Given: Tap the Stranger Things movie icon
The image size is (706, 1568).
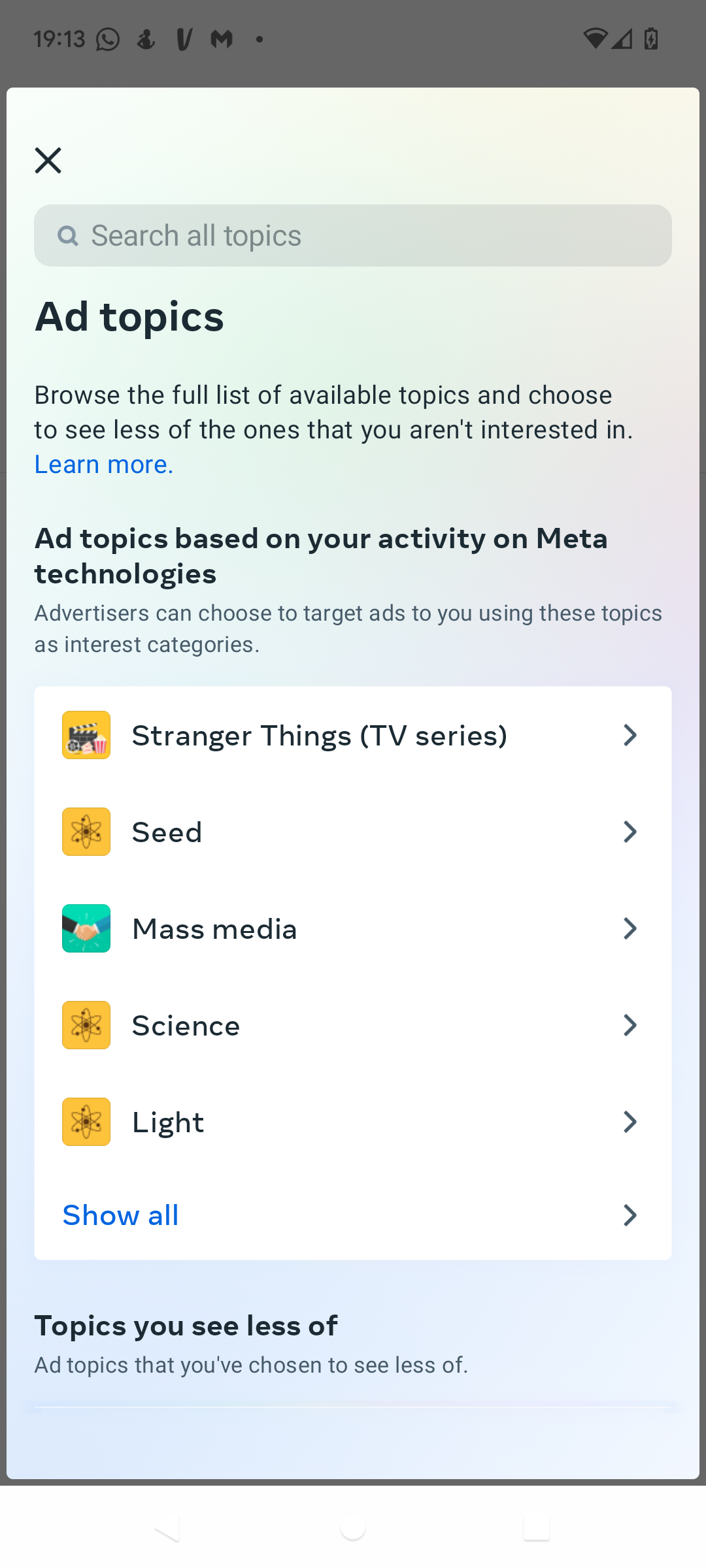Looking at the screenshot, I should pos(86,735).
